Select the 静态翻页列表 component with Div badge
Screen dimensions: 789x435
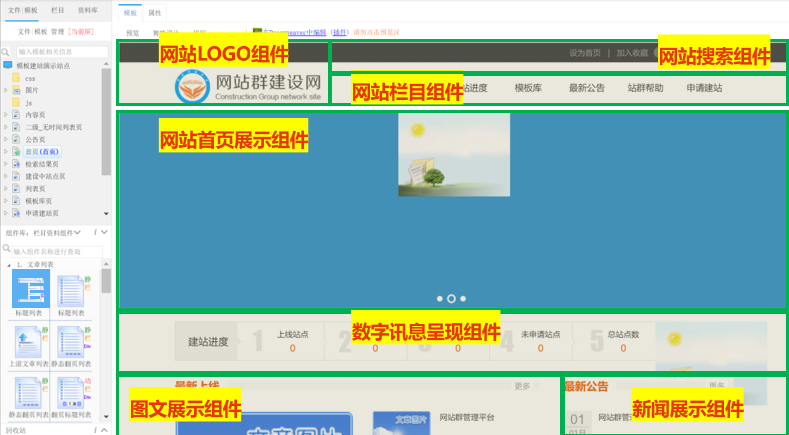click(70, 342)
